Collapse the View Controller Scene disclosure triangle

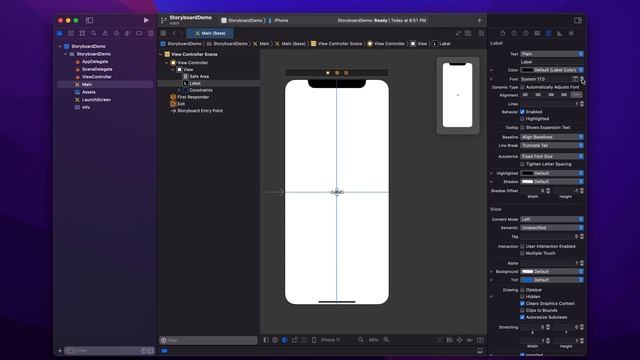coord(160,54)
